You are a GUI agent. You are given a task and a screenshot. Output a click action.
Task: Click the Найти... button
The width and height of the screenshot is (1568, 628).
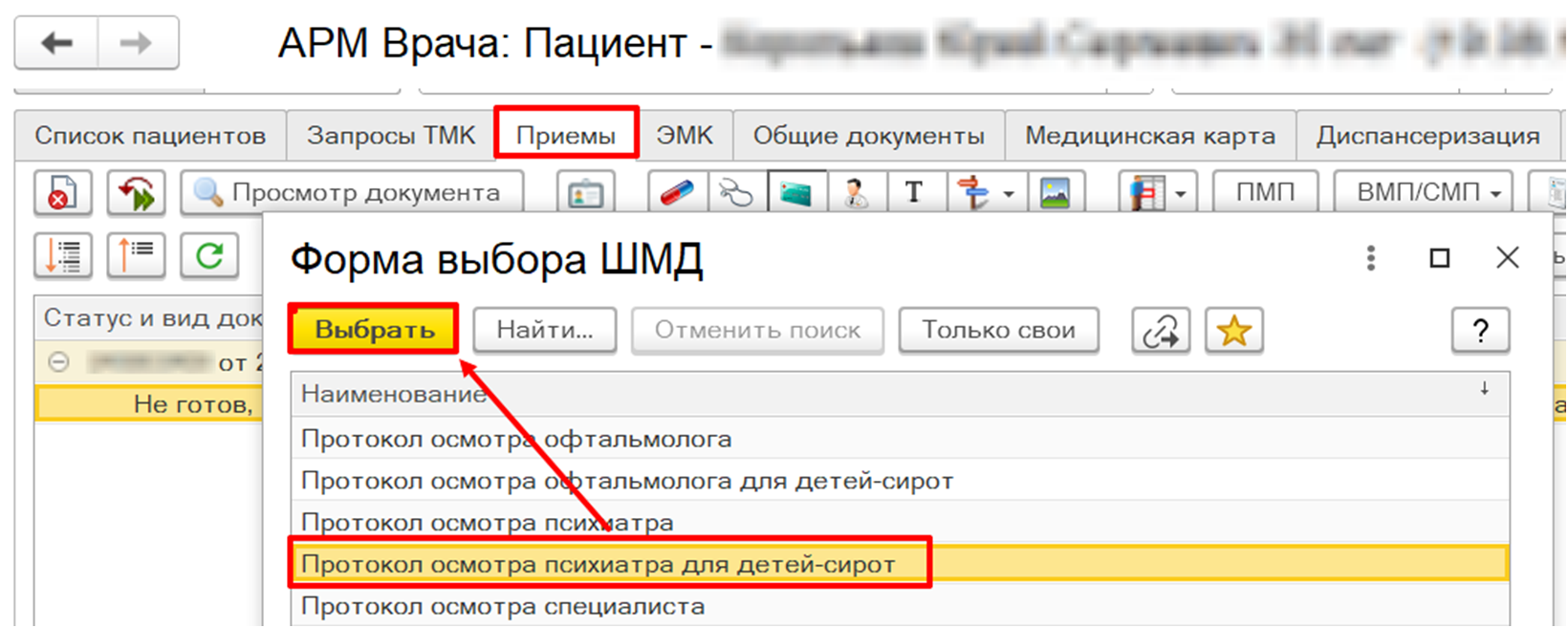pos(544,331)
